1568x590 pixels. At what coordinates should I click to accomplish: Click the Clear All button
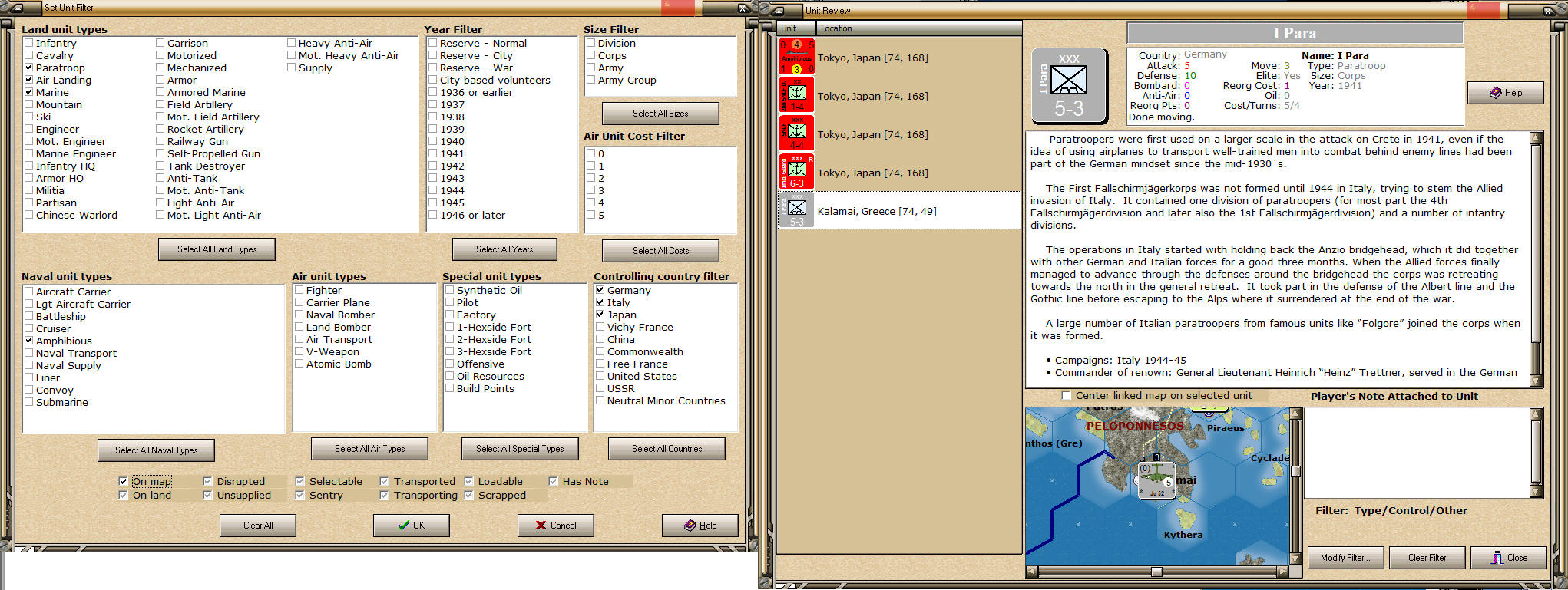(x=258, y=526)
